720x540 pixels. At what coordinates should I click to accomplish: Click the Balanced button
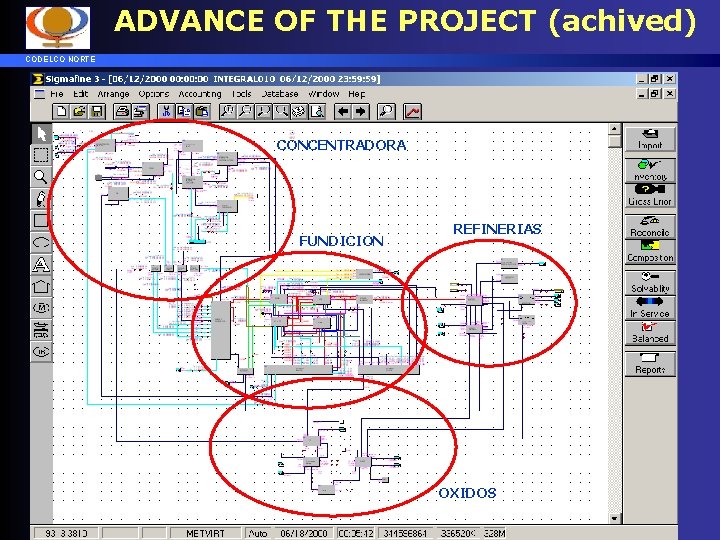click(650, 332)
